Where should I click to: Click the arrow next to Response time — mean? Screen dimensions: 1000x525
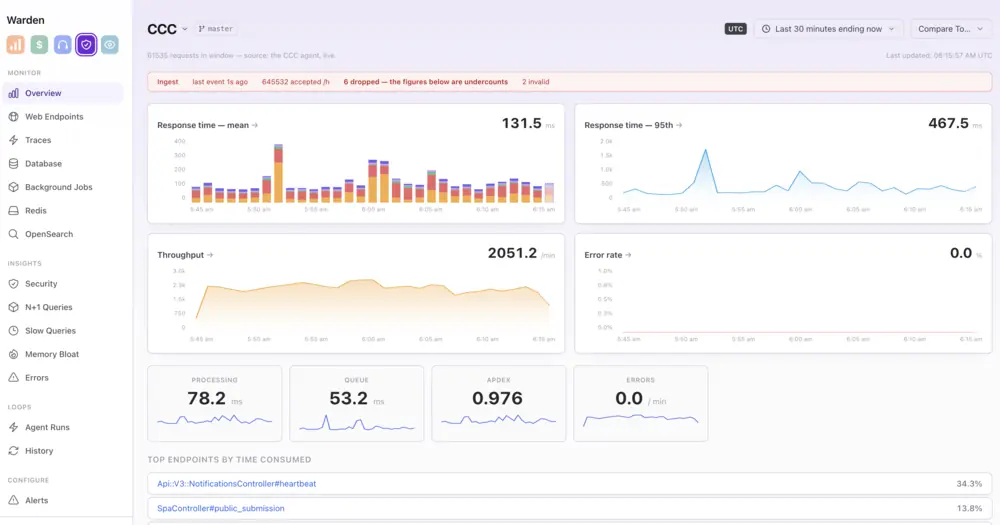255,125
